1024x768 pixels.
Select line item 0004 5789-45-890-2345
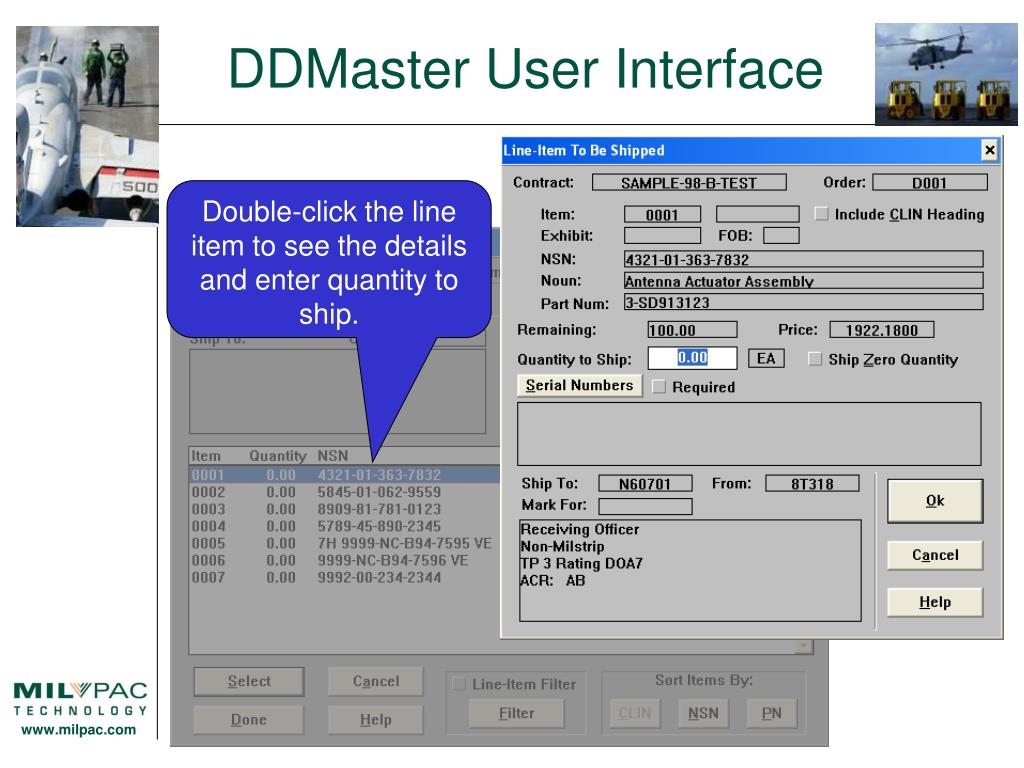[x=345, y=526]
